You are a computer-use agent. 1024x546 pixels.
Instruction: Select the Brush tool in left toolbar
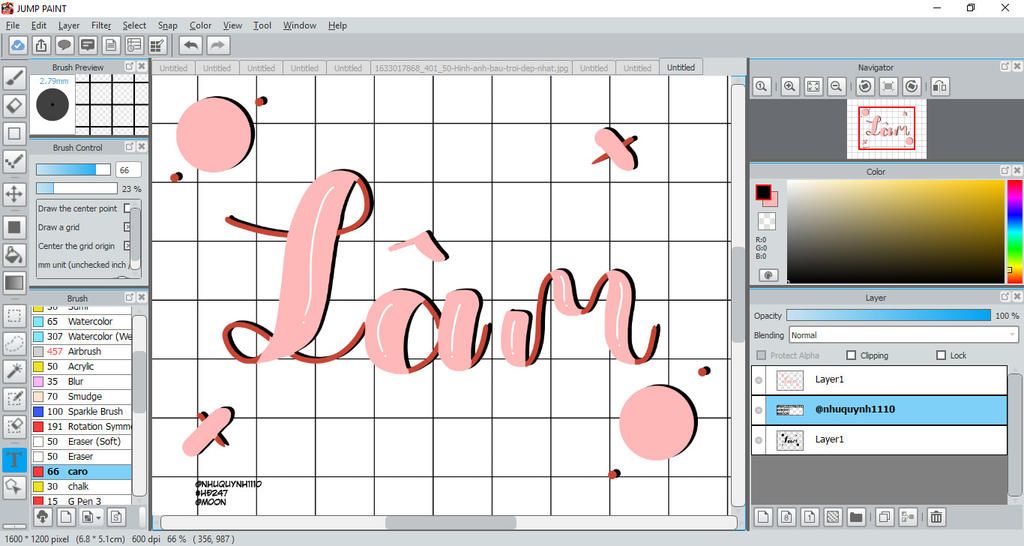(x=14, y=78)
